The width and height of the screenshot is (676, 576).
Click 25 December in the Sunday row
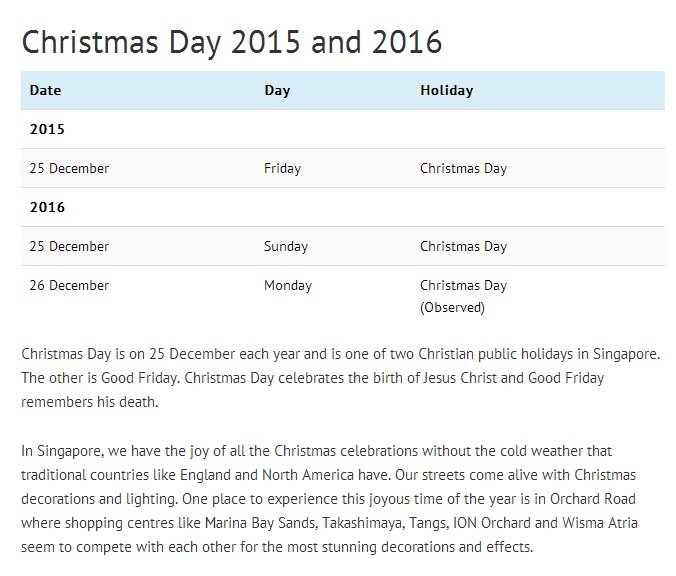[x=69, y=246]
